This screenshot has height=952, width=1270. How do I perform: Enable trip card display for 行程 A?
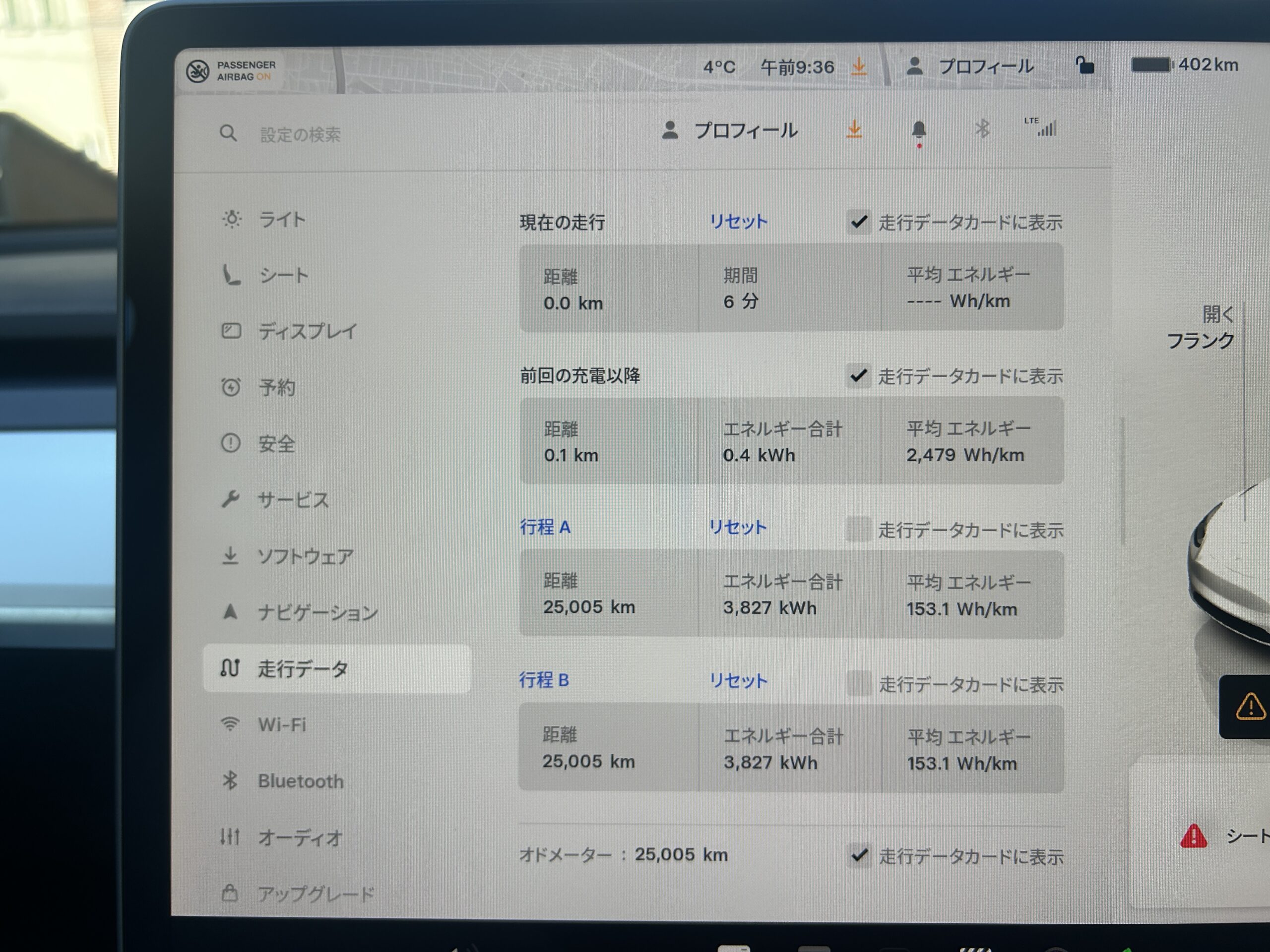pos(858,529)
